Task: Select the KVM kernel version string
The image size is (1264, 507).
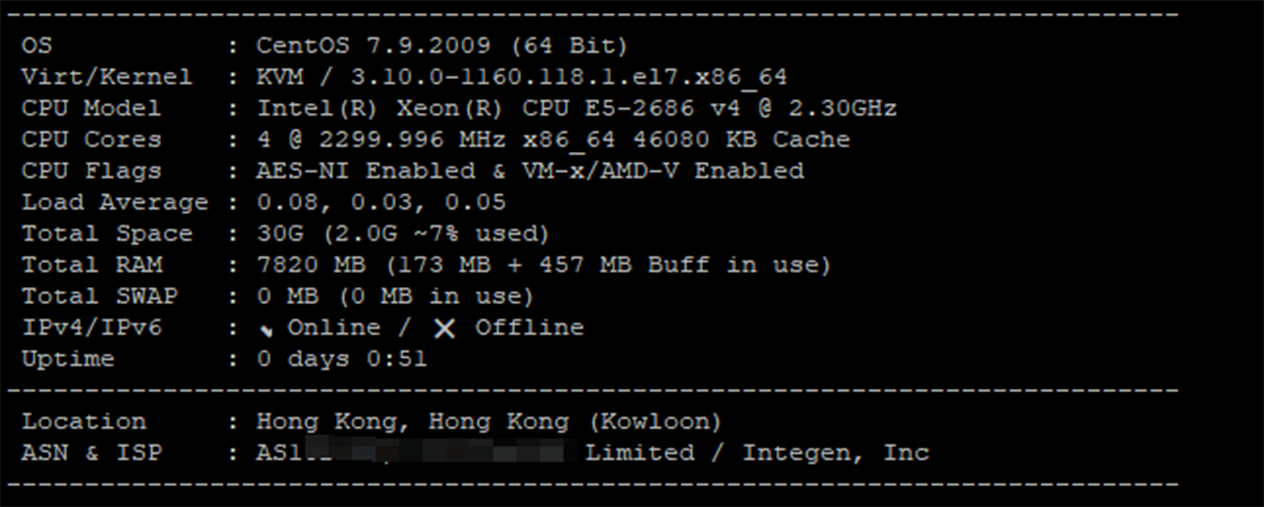Action: pyautogui.click(x=522, y=78)
